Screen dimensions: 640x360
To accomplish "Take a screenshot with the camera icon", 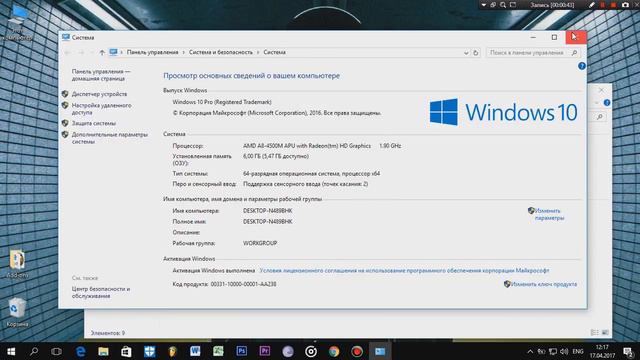I will pos(625,5).
